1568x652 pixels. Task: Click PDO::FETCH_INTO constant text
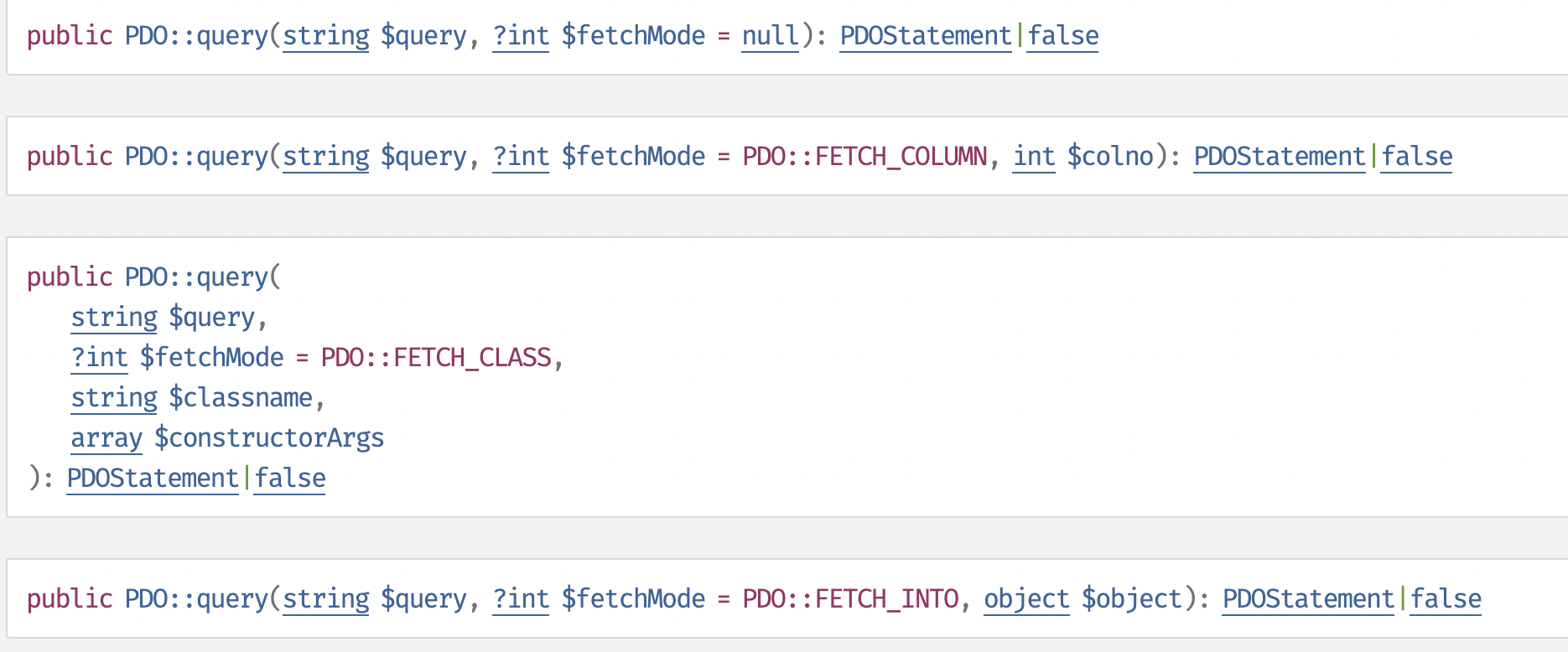pyautogui.click(x=850, y=599)
